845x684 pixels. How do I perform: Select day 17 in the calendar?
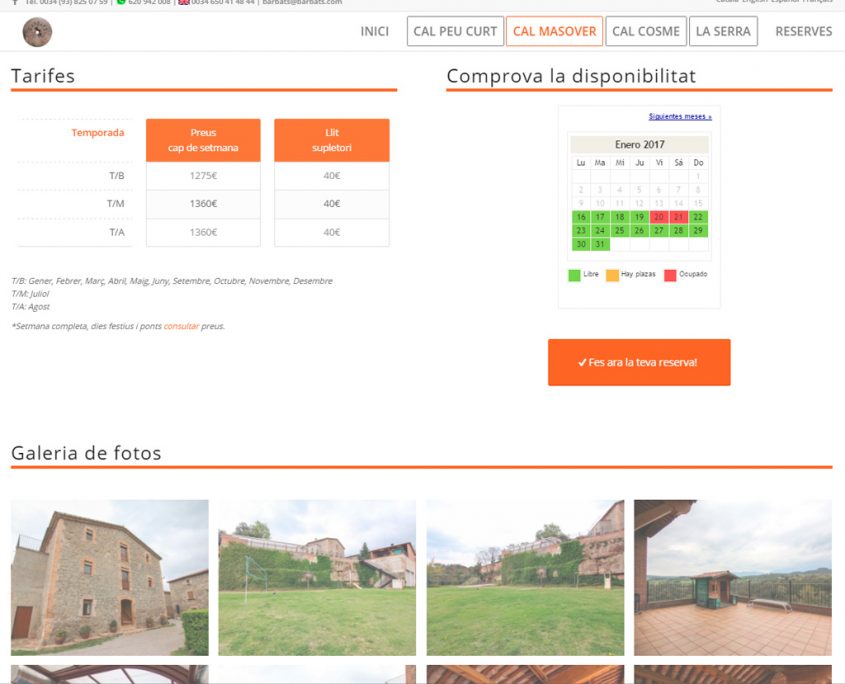pos(600,217)
